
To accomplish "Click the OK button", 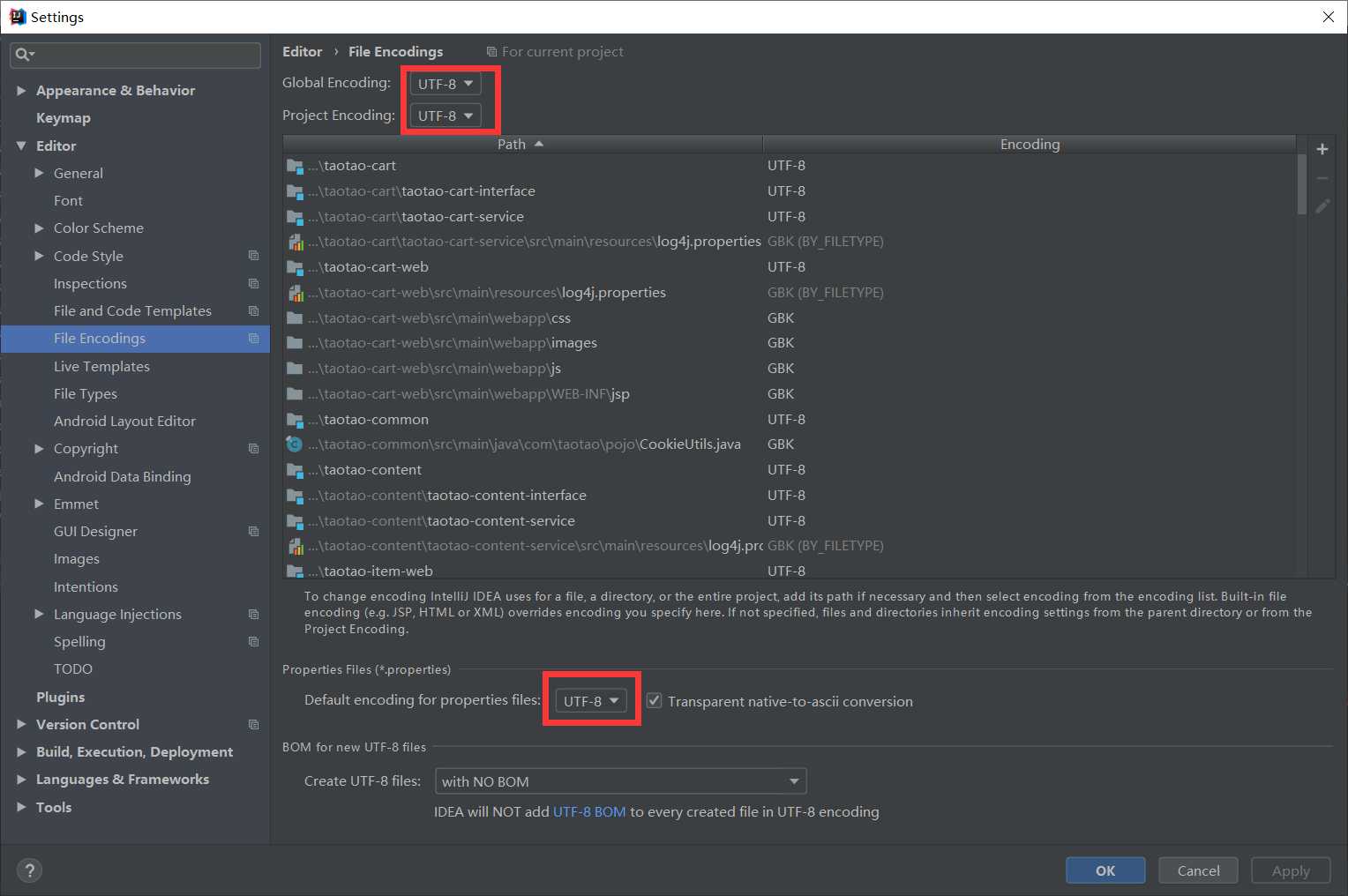I will [1105, 870].
